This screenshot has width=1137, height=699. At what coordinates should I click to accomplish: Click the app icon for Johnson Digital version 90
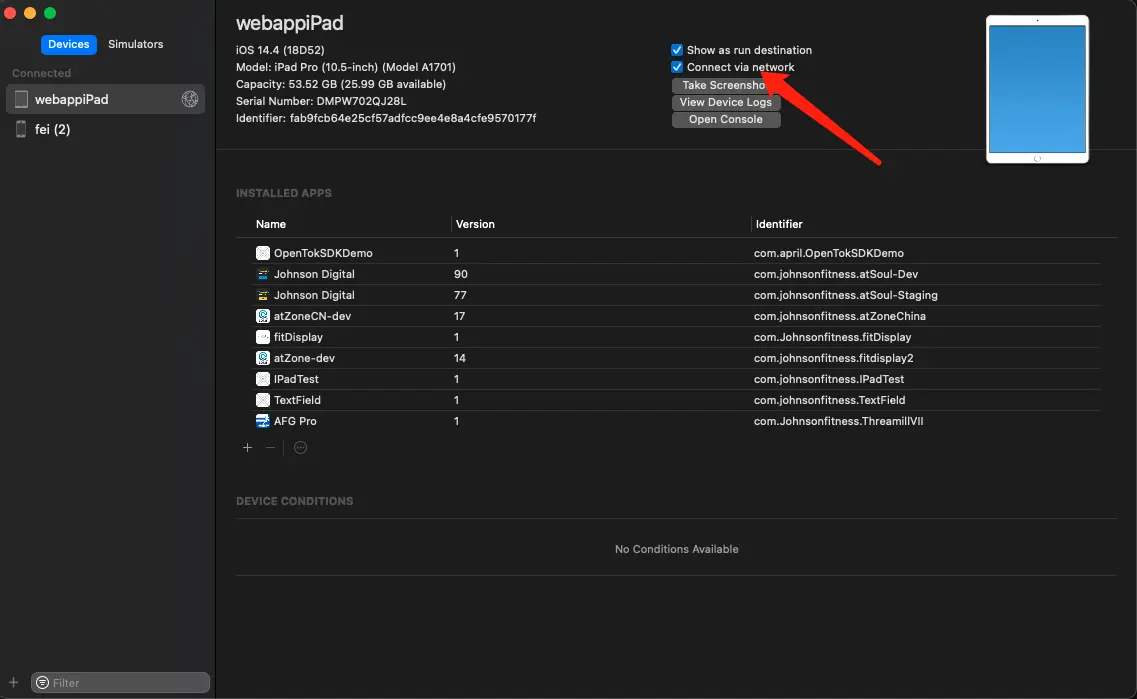[262, 274]
